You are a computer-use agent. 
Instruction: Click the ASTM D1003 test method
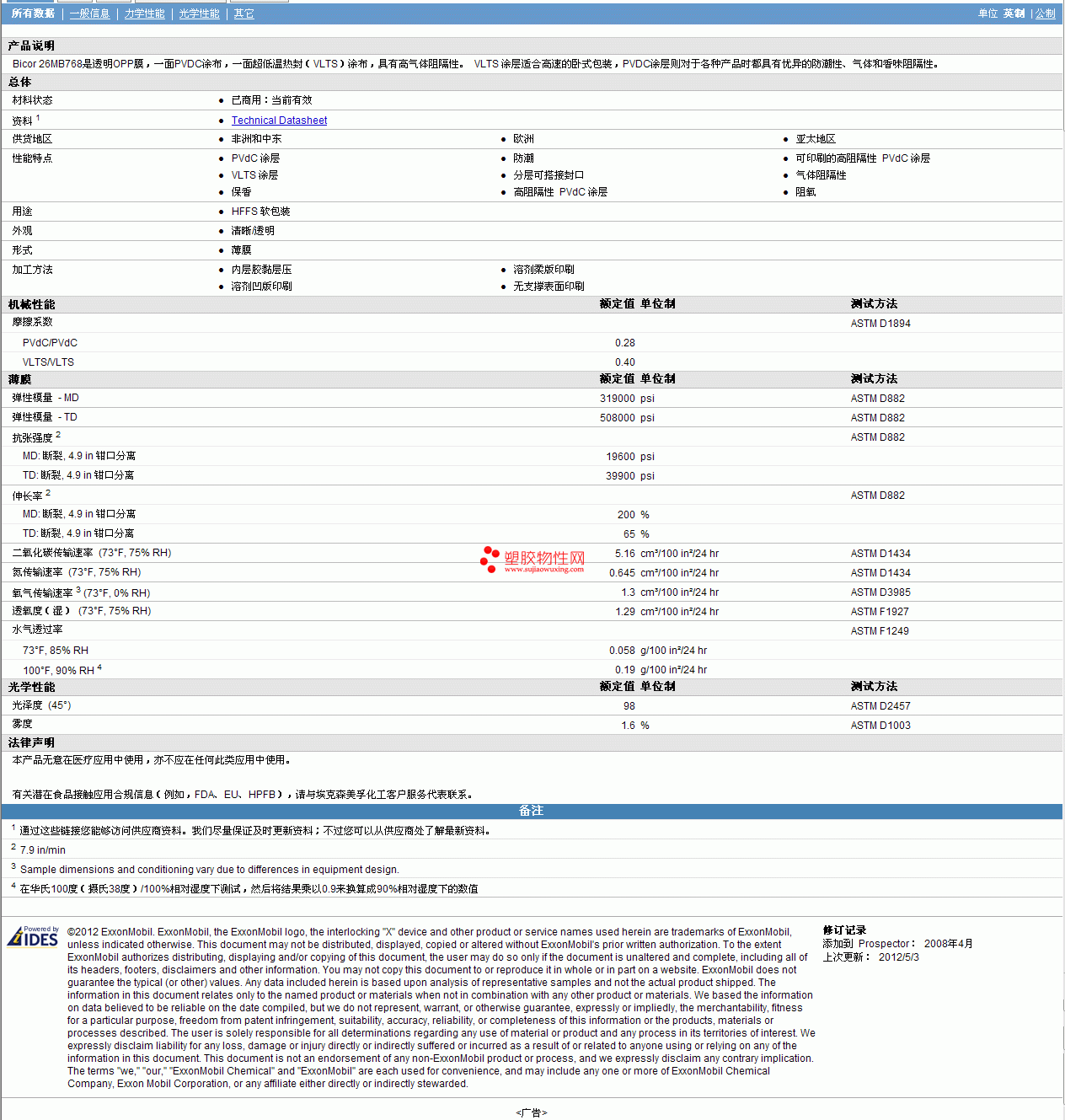tap(880, 726)
